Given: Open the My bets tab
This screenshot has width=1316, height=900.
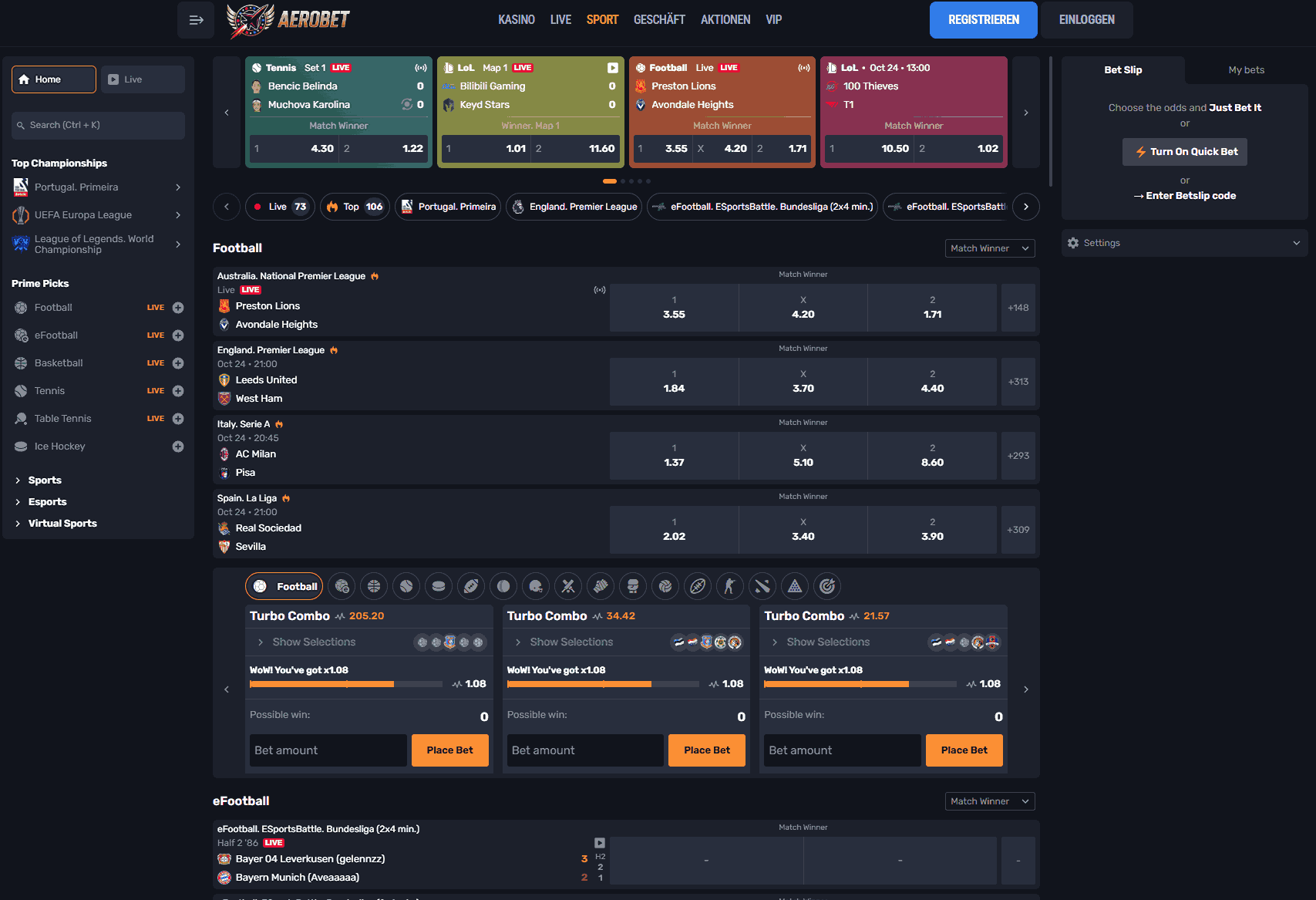Looking at the screenshot, I should pyautogui.click(x=1246, y=70).
